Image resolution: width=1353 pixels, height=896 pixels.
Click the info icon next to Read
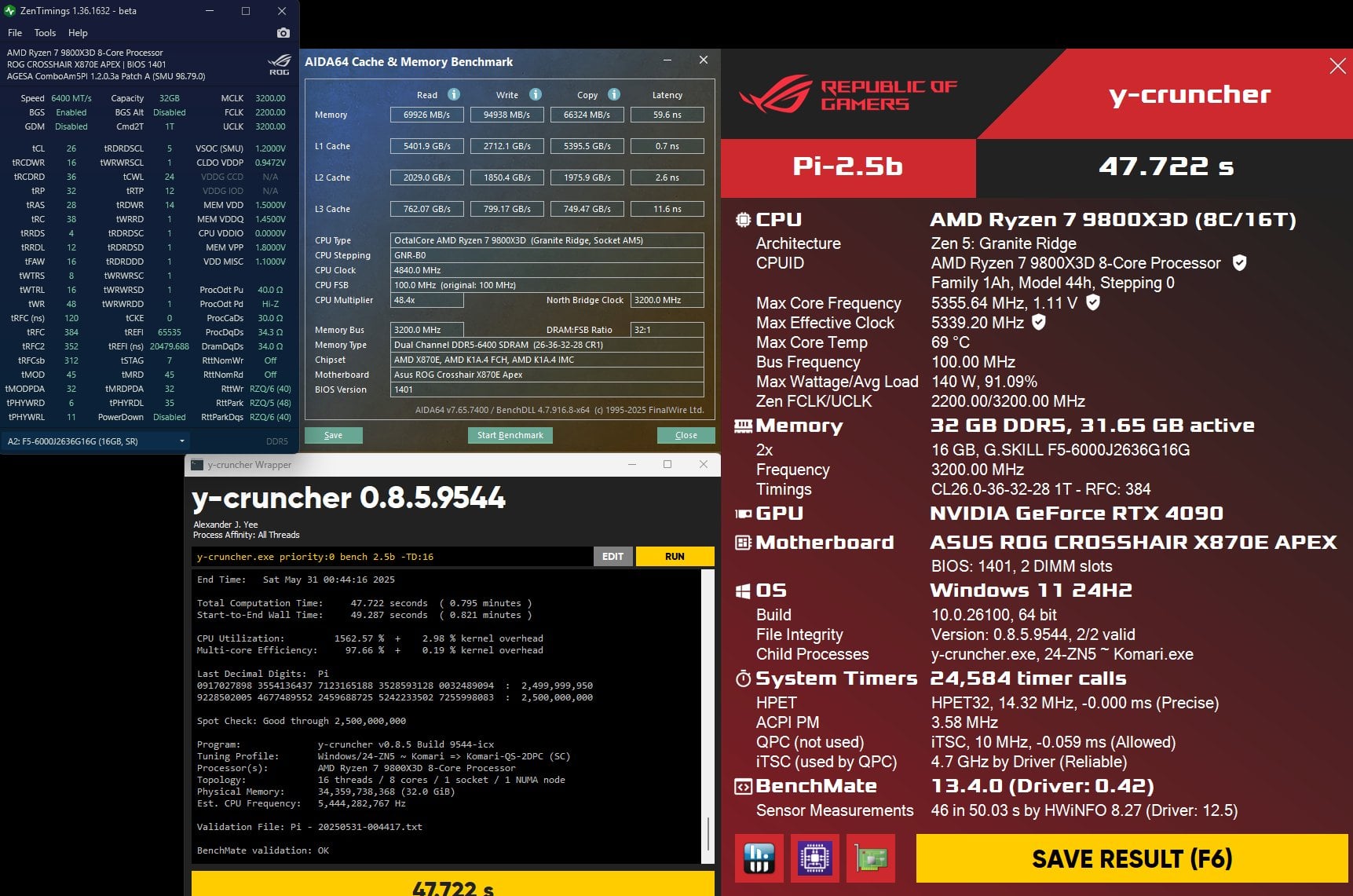[x=454, y=94]
